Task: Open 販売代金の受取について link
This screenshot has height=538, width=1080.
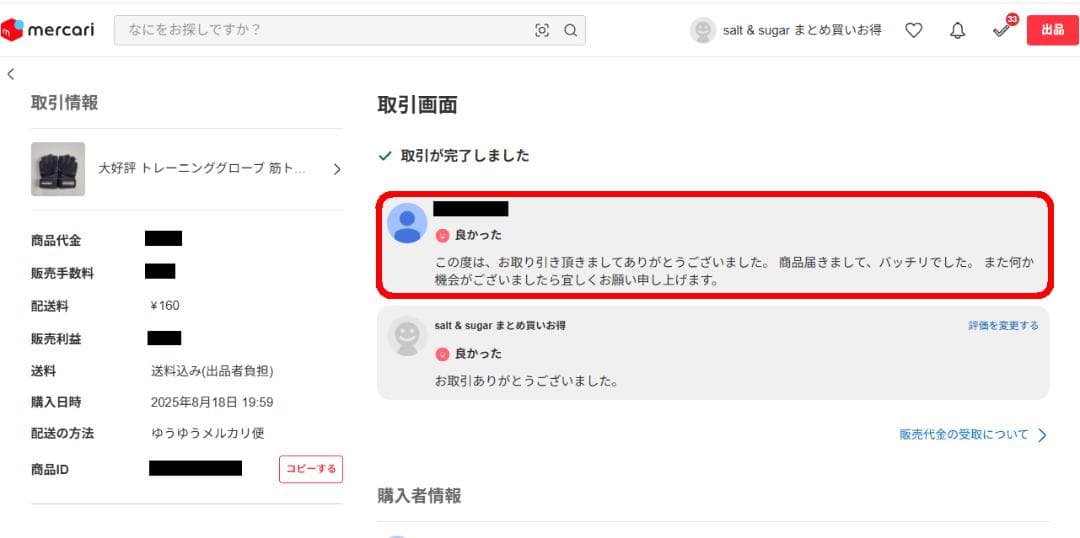Action: click(x=964, y=435)
